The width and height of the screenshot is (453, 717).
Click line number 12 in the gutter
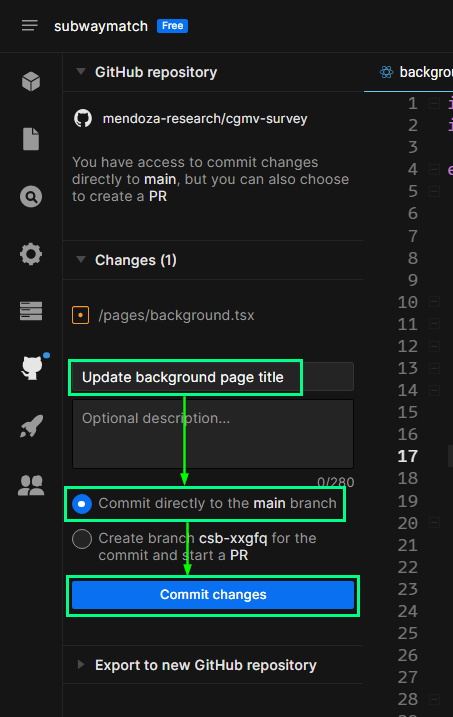click(x=408, y=346)
